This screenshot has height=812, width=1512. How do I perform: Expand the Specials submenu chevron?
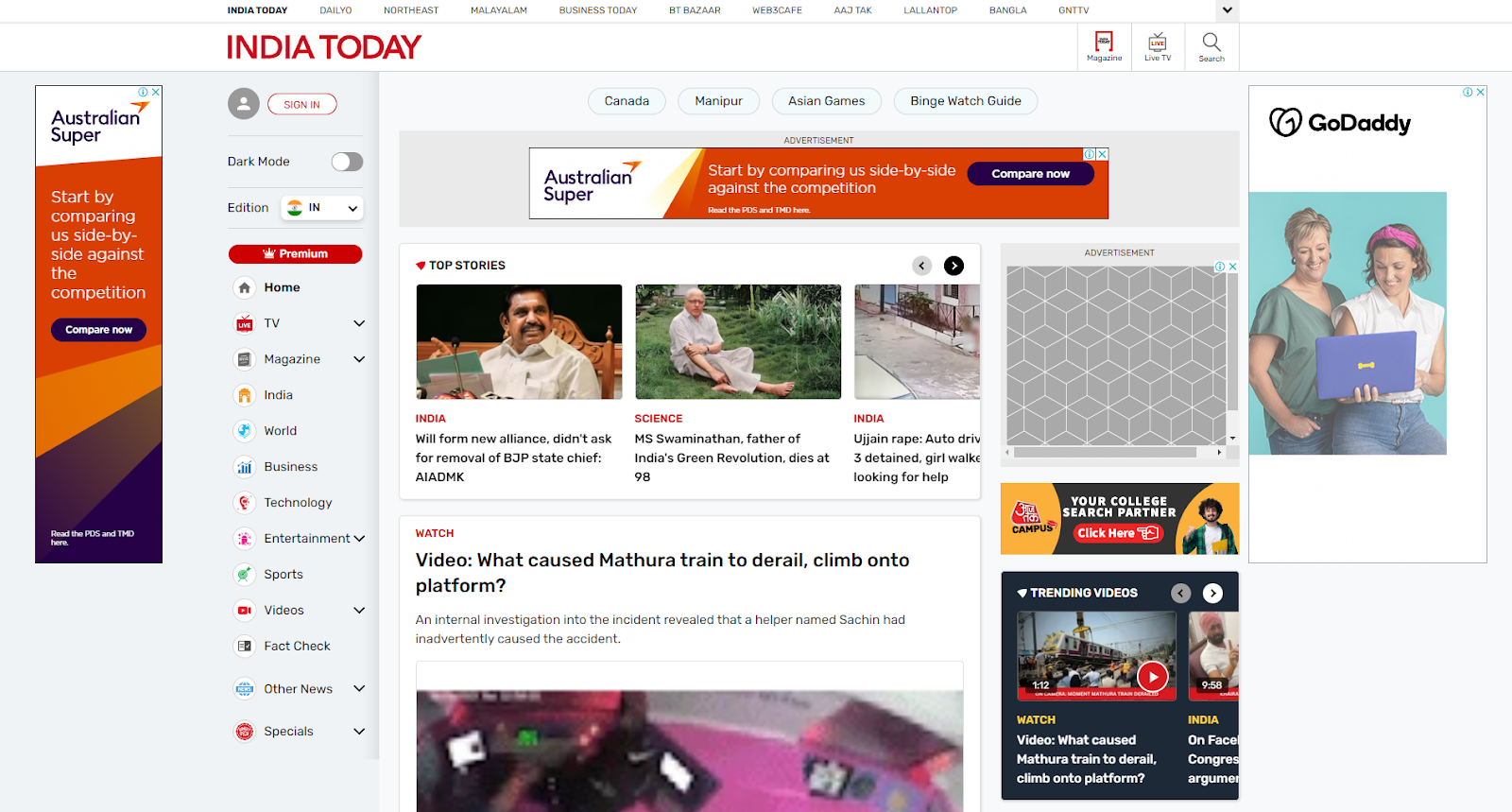click(359, 732)
